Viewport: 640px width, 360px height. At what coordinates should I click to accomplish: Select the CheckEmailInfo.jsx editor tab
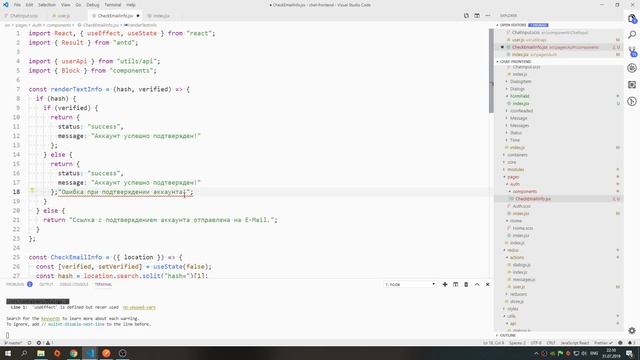(115, 16)
